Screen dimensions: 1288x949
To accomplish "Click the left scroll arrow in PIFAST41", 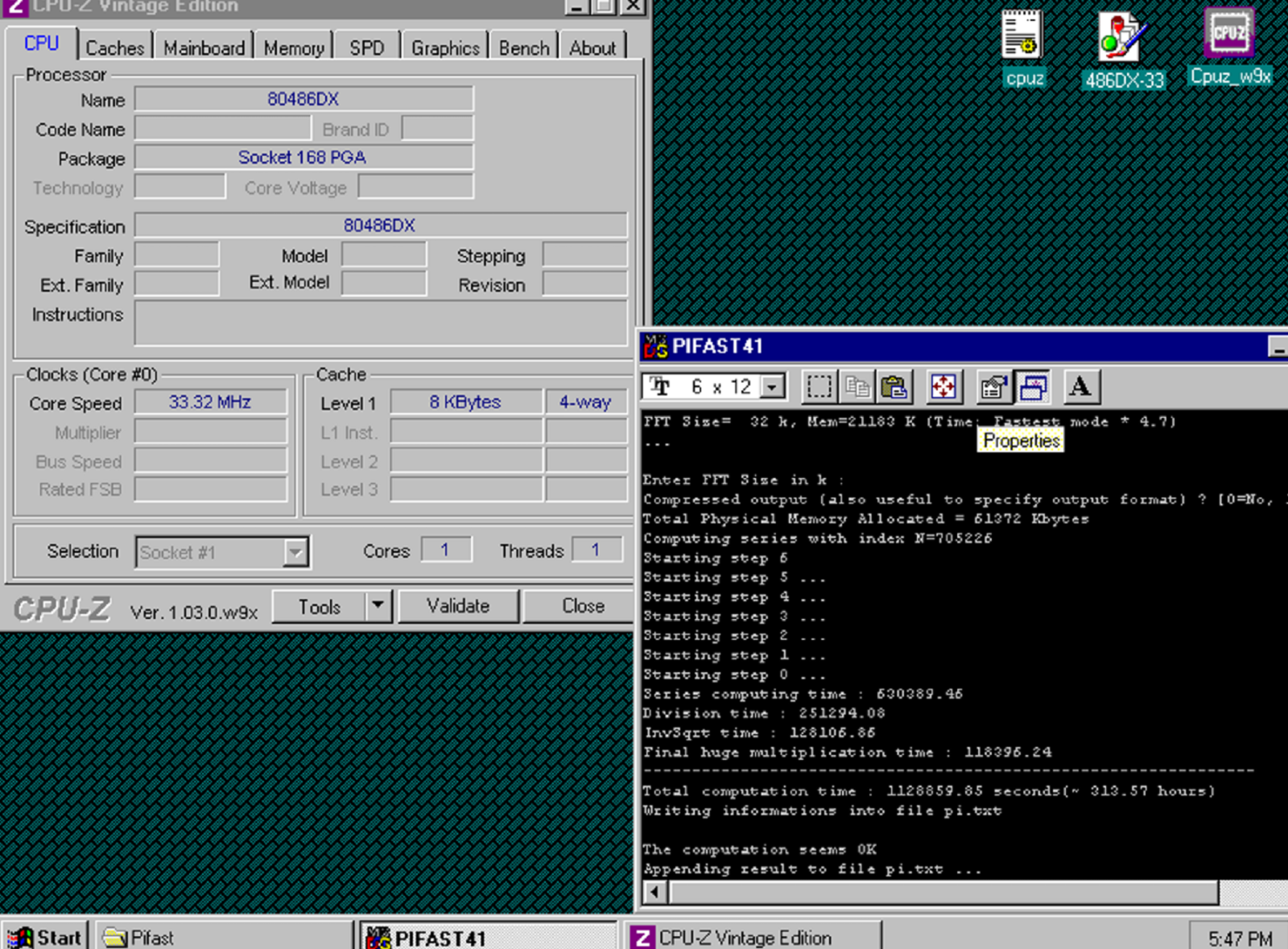I will coord(655,892).
